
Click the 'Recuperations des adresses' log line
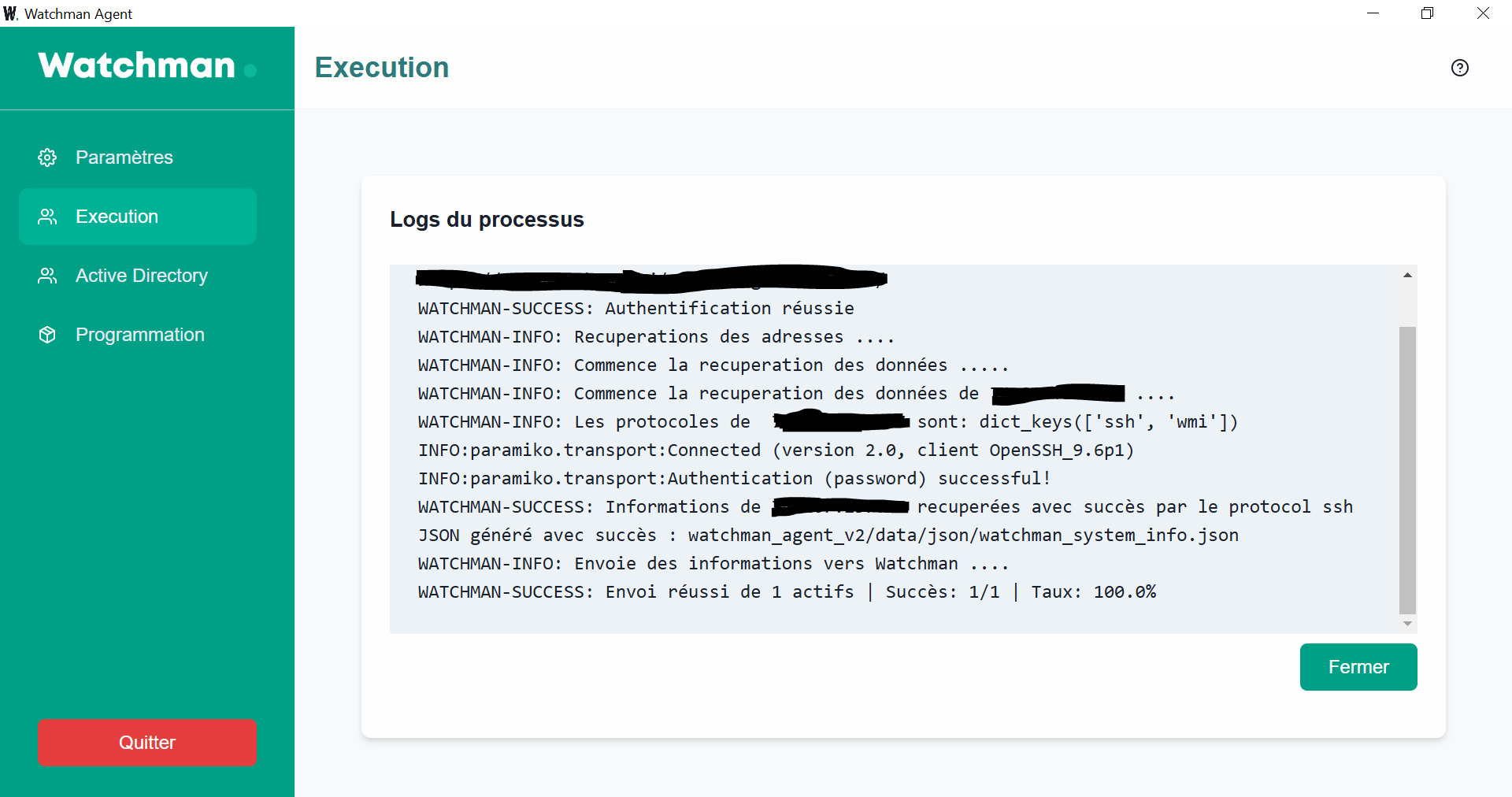(x=657, y=337)
